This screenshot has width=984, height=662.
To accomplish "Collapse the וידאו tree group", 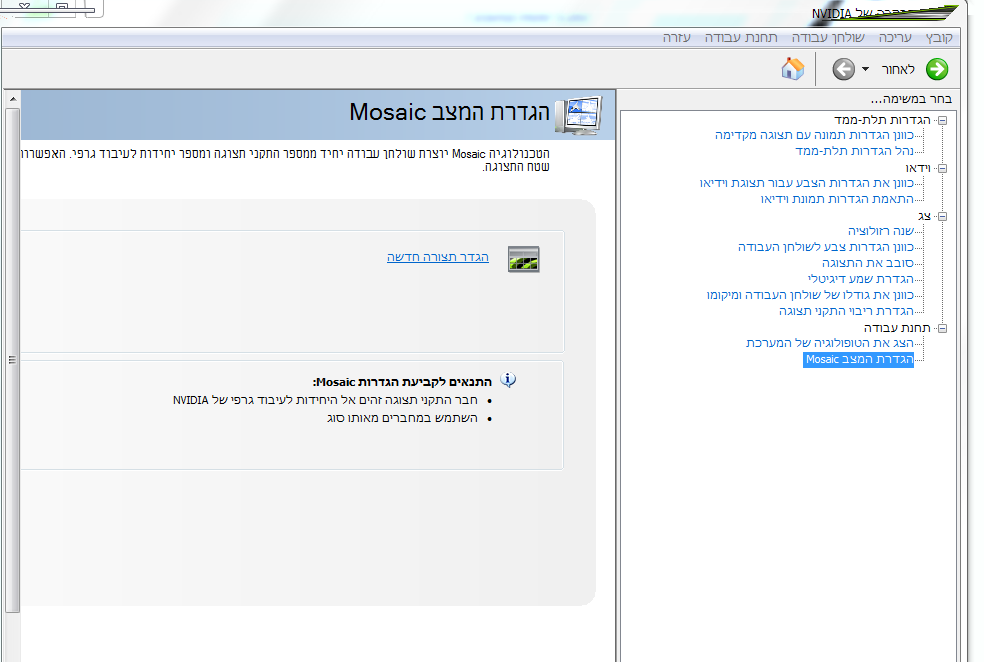I will click(942, 168).
